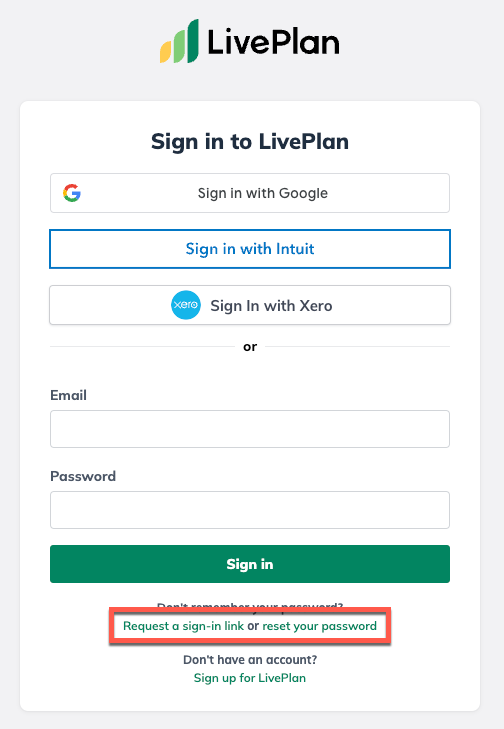Click the LivePlan bar chart logo icon
This screenshot has width=504, height=729.
[179, 41]
